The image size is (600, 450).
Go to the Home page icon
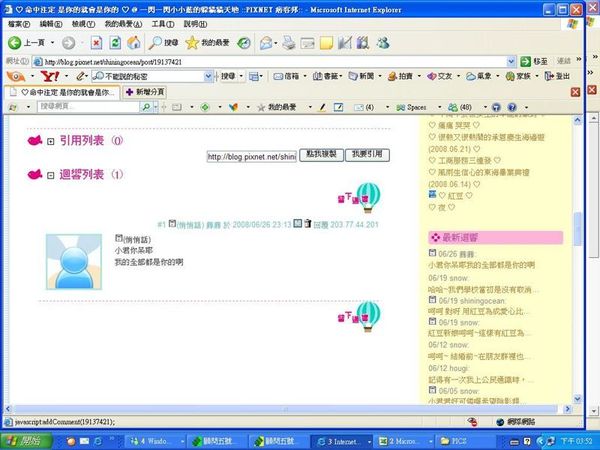pyautogui.click(x=134, y=43)
